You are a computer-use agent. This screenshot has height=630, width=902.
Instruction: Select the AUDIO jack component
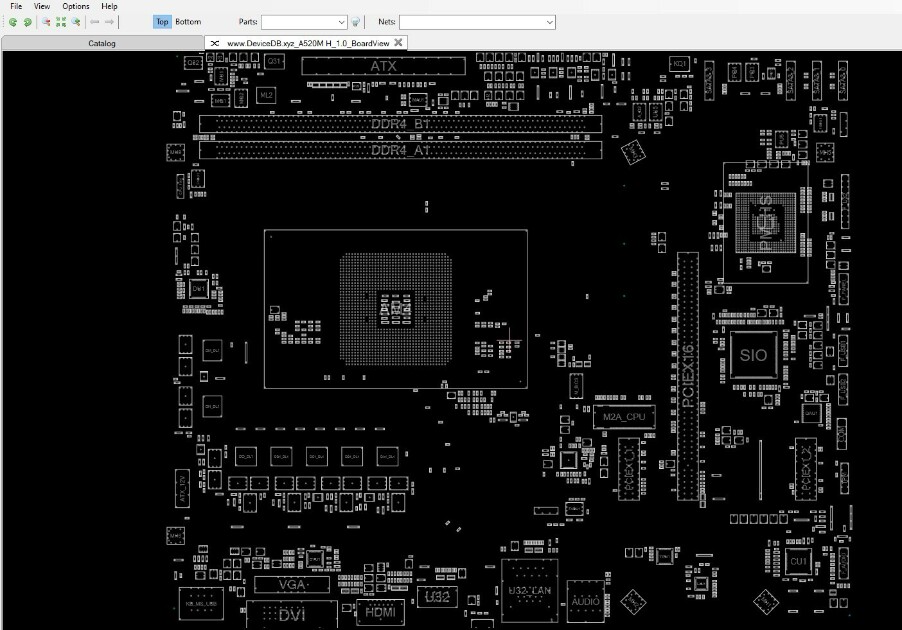point(586,601)
